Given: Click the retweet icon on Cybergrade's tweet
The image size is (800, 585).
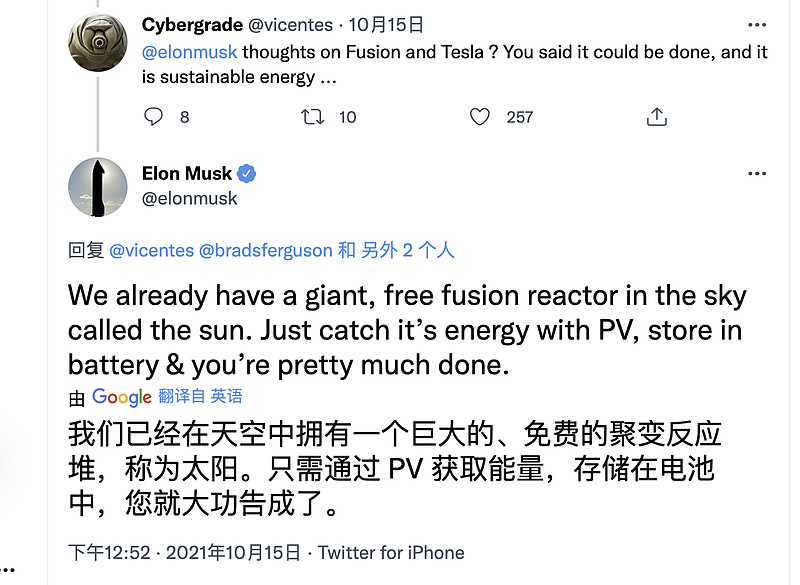Looking at the screenshot, I should point(313,117).
